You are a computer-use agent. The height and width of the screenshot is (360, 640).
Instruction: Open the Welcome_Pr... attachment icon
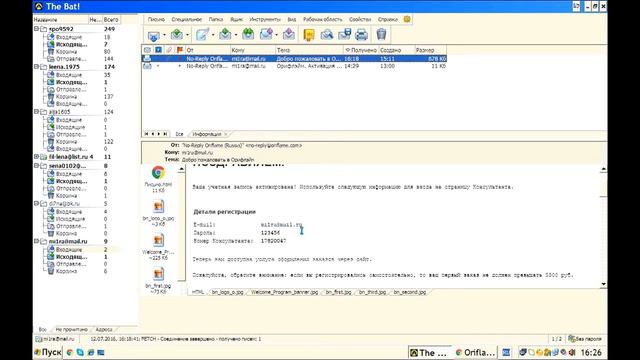click(x=158, y=240)
